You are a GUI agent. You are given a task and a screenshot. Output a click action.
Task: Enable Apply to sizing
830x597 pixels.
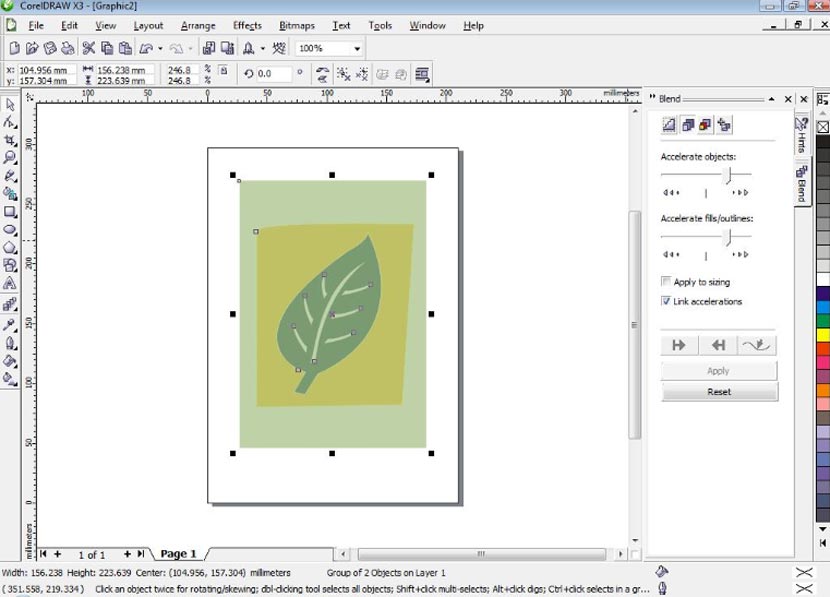(666, 281)
